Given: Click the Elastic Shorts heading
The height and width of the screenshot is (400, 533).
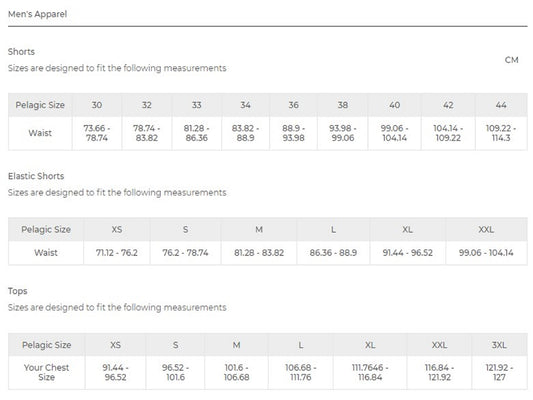Looking at the screenshot, I should [36, 176].
